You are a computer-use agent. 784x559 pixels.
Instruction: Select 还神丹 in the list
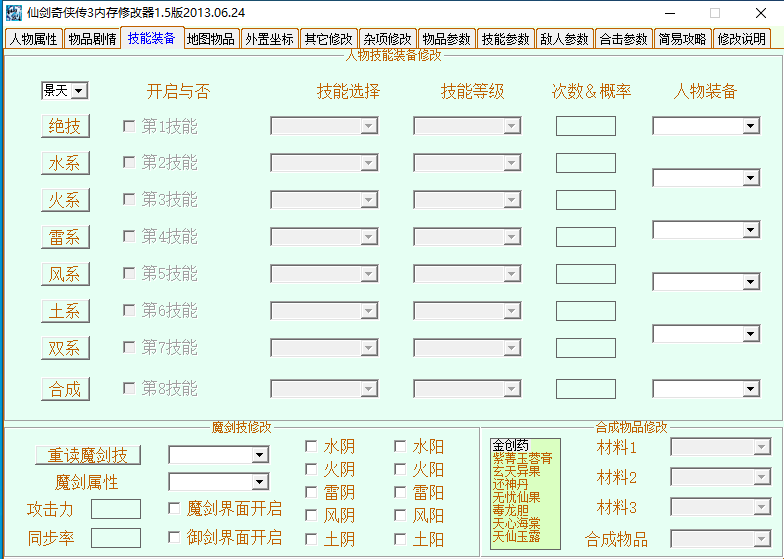510,484
